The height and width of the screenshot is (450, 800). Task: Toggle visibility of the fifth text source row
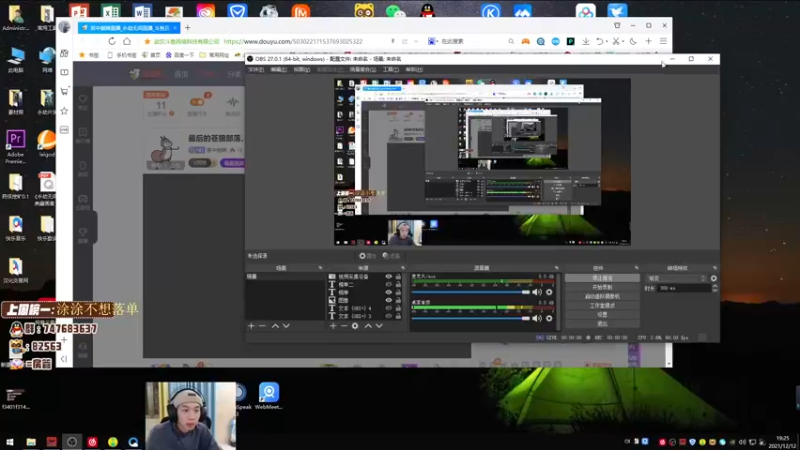pyautogui.click(x=389, y=308)
